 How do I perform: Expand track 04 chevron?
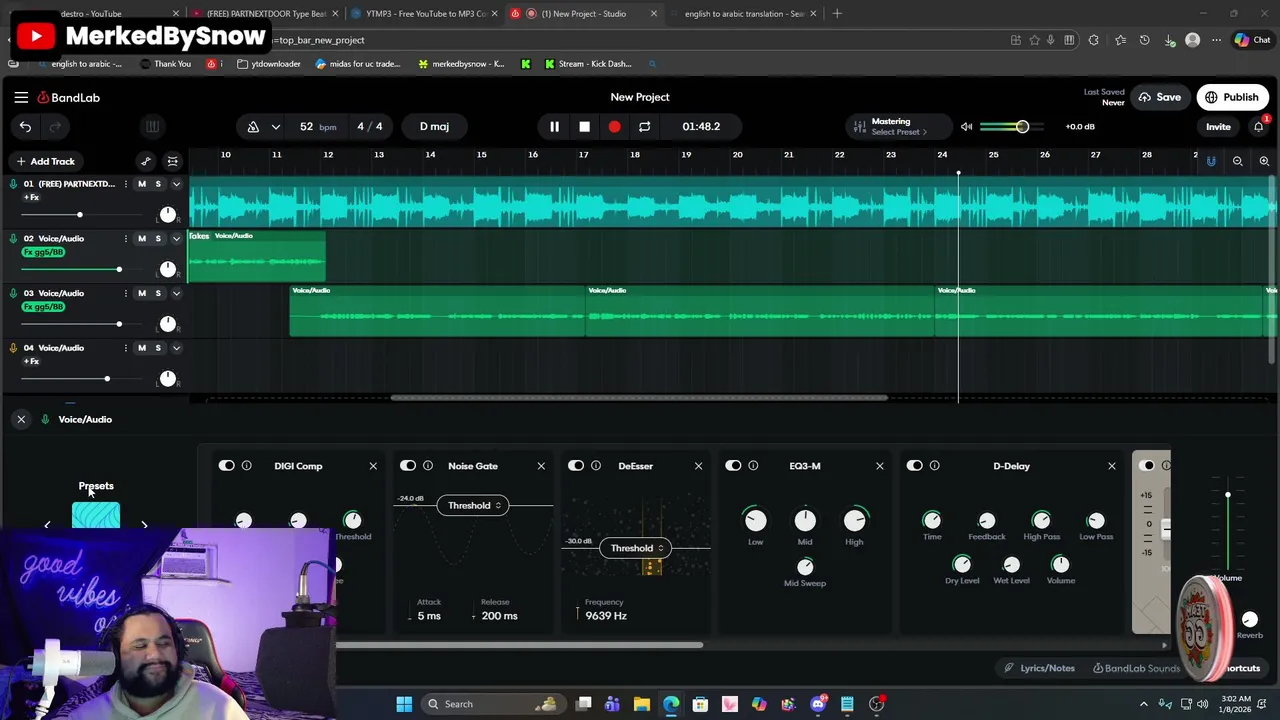176,347
